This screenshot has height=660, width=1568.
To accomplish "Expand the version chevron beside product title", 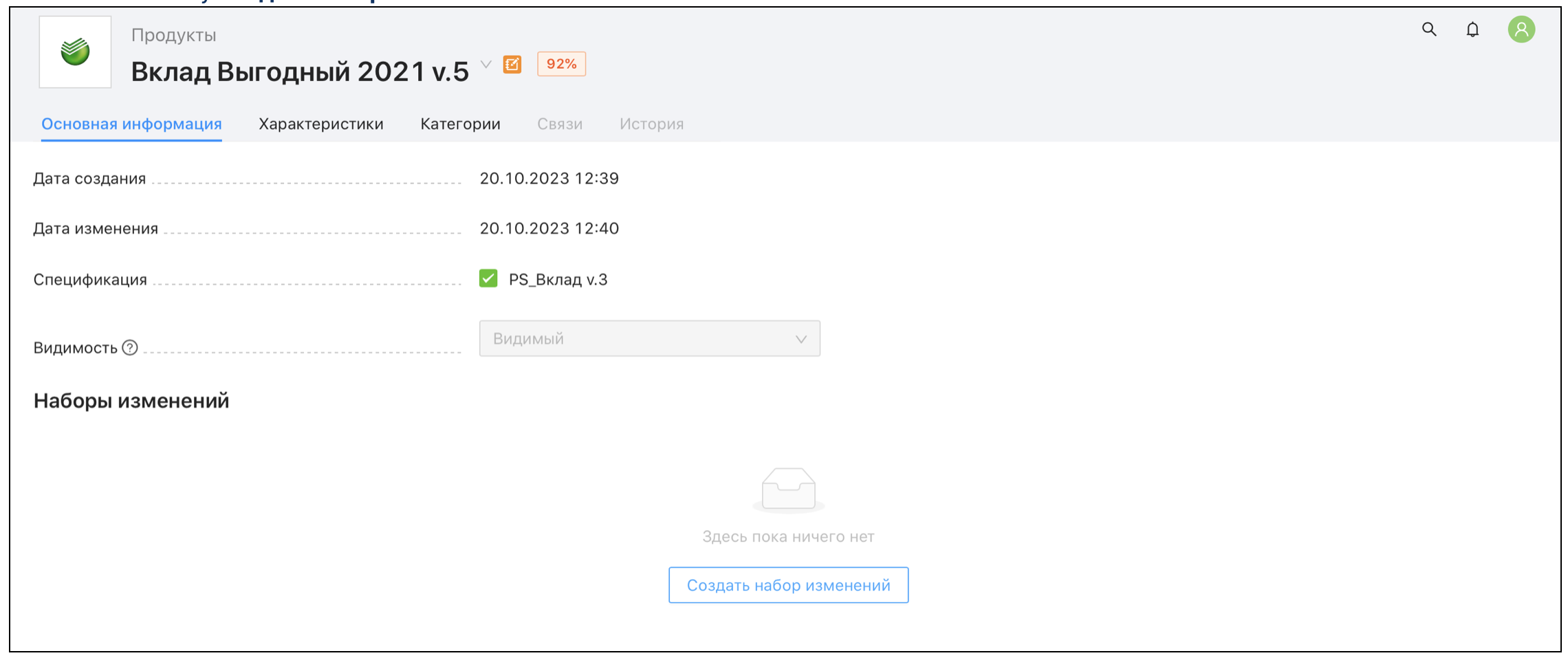I will tap(486, 65).
